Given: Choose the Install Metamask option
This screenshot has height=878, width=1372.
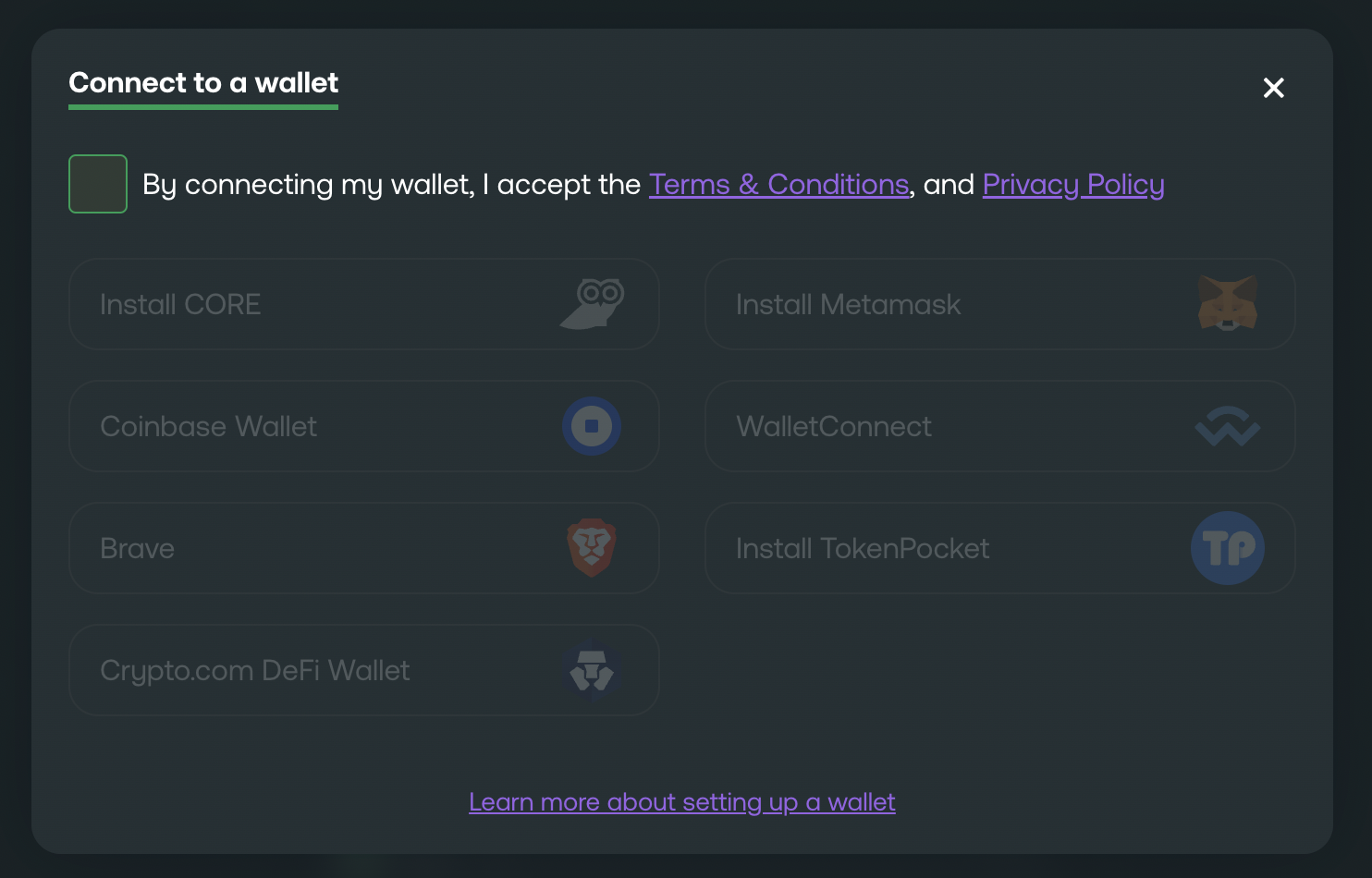Looking at the screenshot, I should [848, 305].
